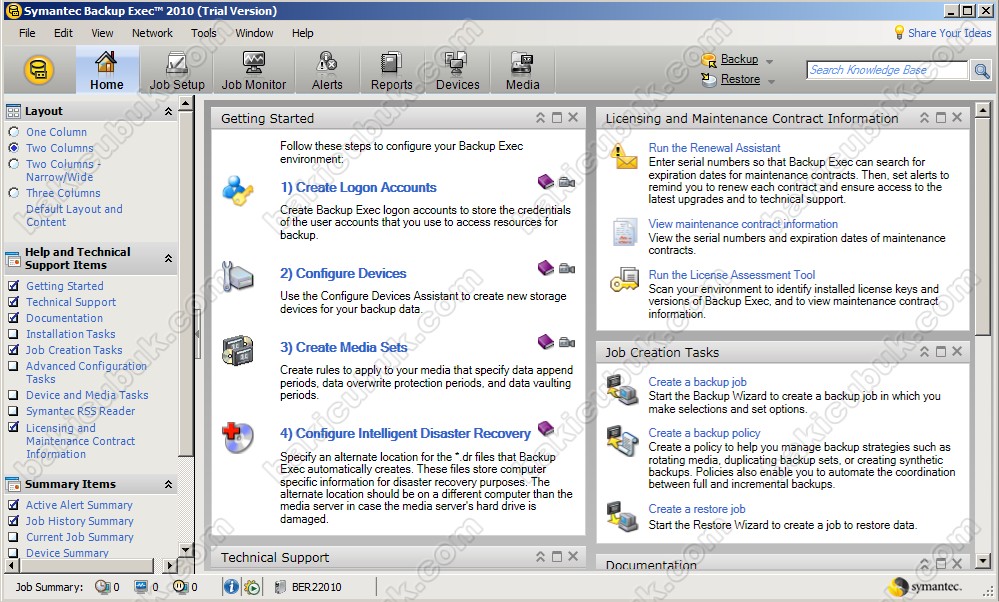
Task: Collapse the Help and Technical Support Items section
Action: click(168, 258)
